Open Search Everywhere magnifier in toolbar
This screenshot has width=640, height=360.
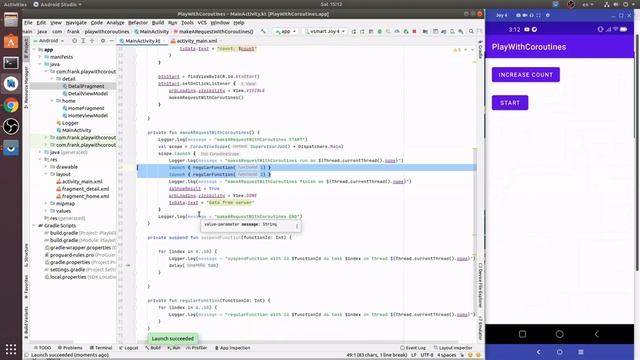click(x=471, y=31)
